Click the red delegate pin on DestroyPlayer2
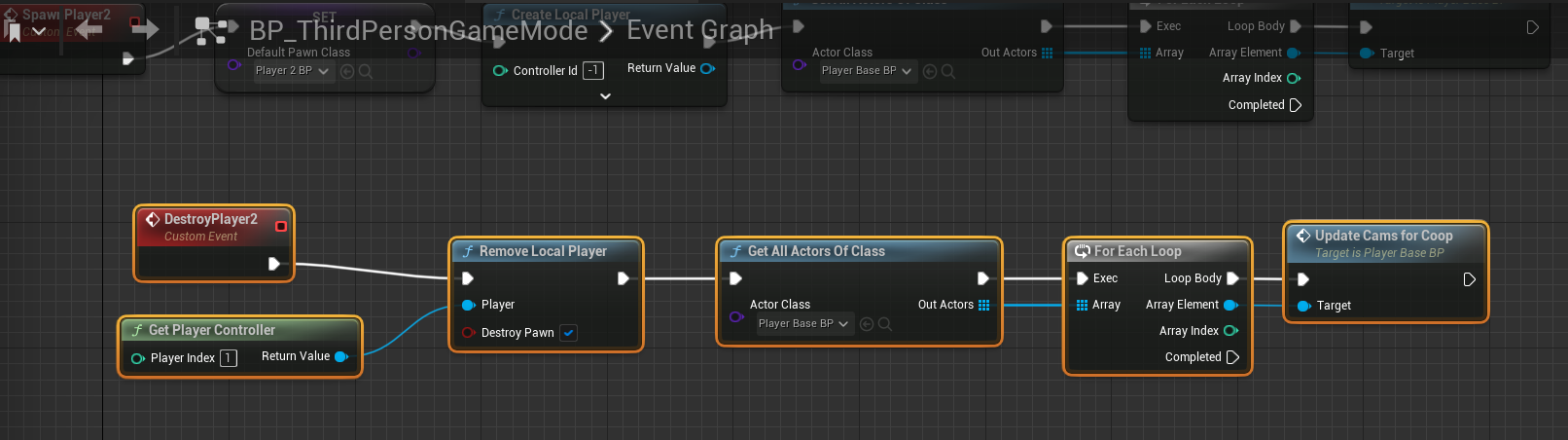This screenshot has width=1568, height=440. pos(281,226)
